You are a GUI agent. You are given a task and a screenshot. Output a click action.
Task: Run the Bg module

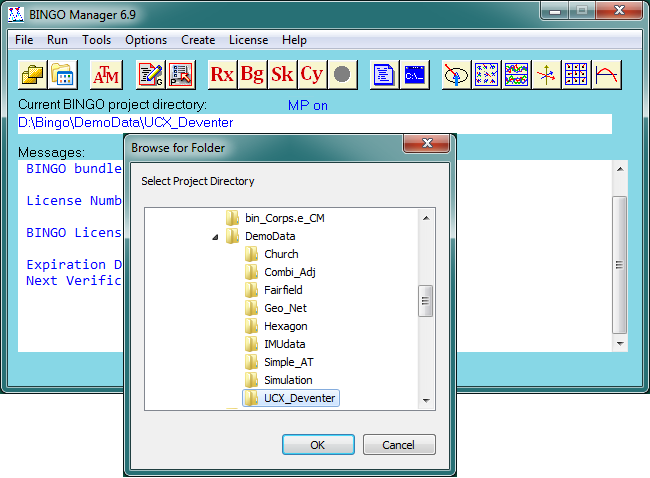coord(252,75)
